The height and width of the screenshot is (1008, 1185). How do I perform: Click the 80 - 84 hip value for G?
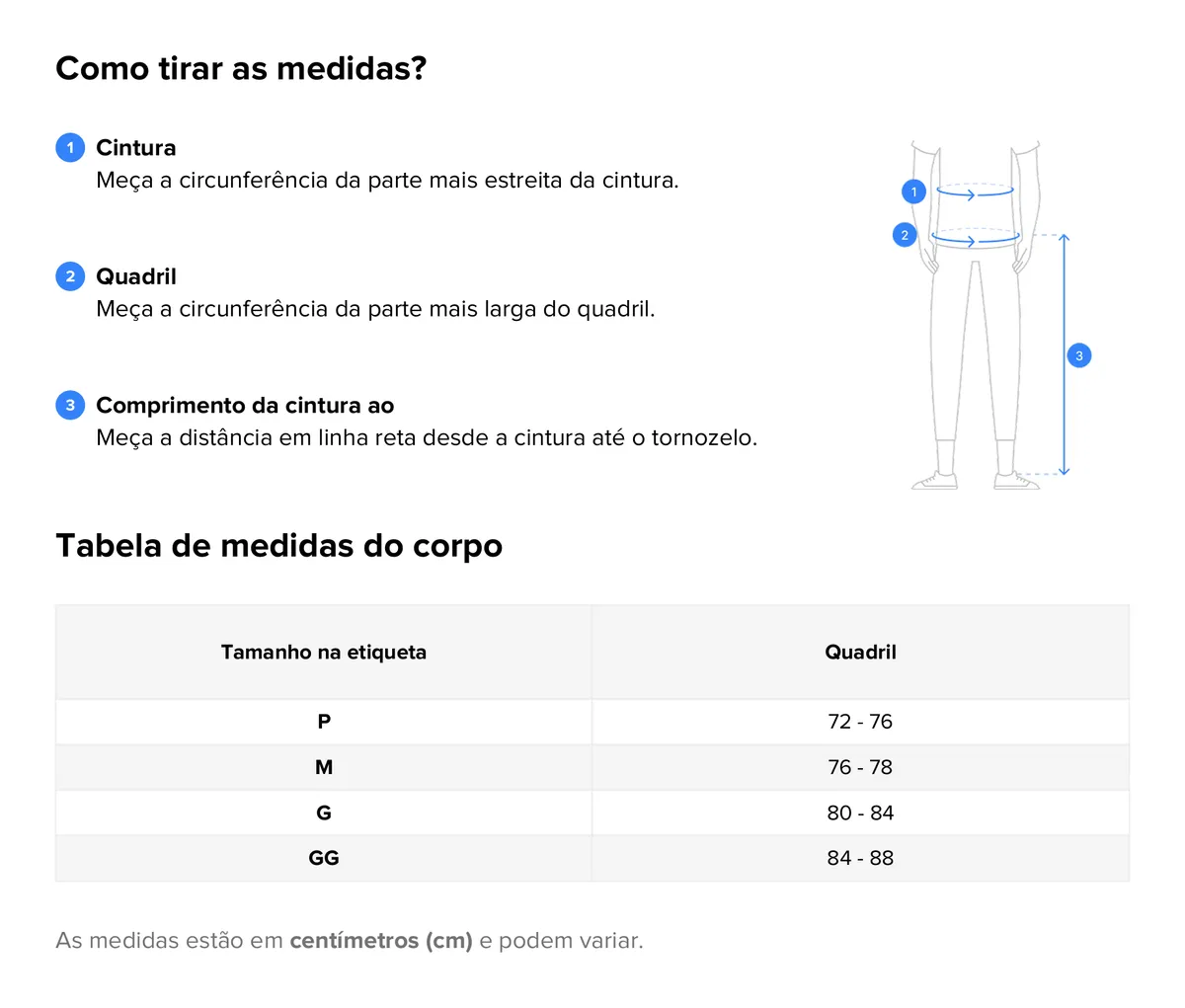(x=860, y=813)
